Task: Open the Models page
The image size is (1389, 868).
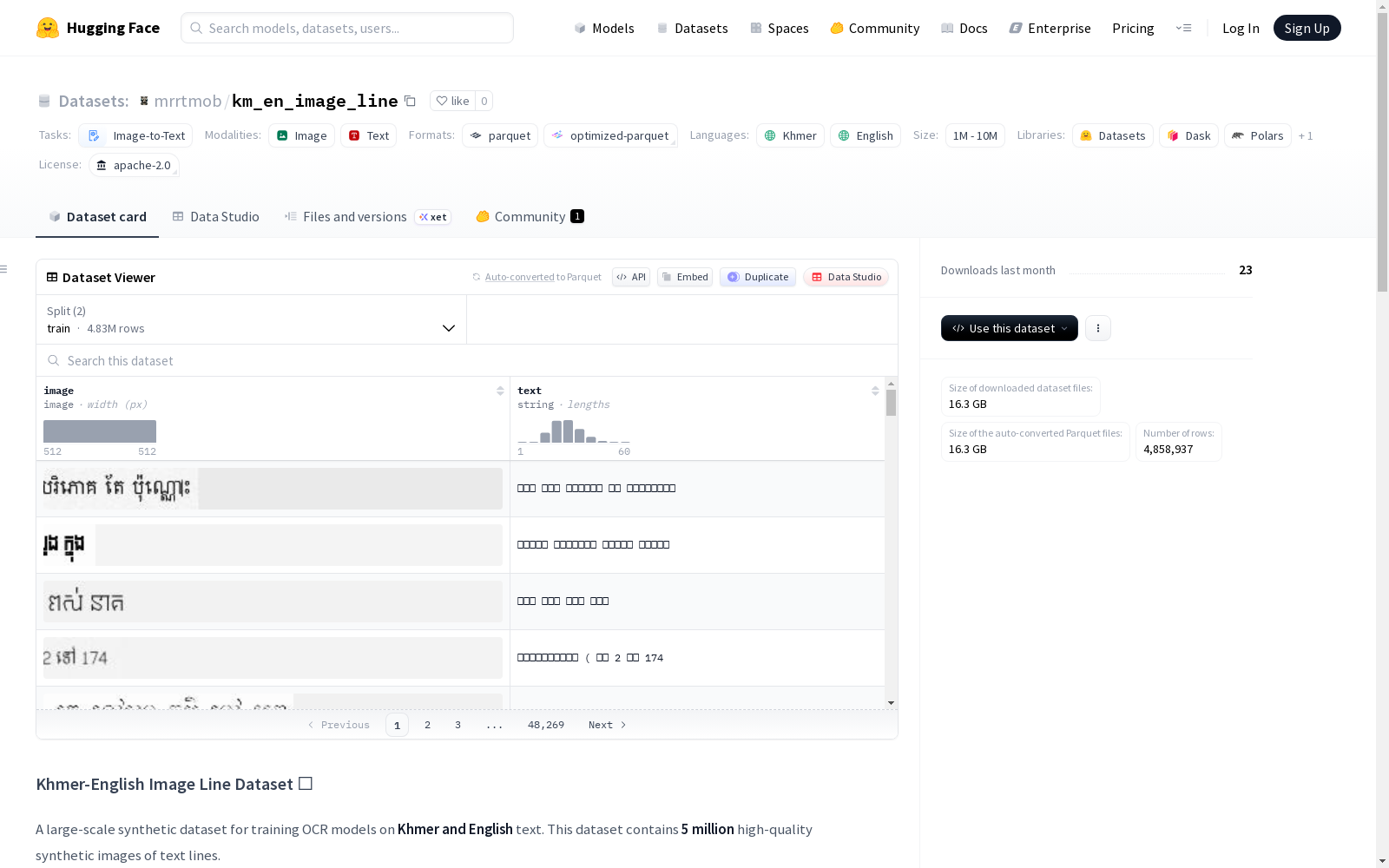Action: pos(604,28)
